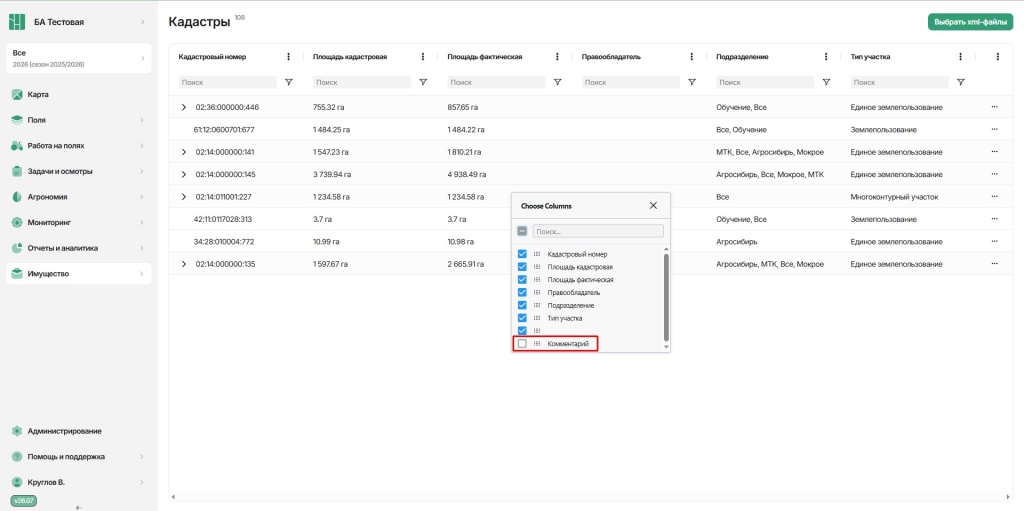Viewport: 1024px width, 511px height.
Task: Expand БА Тестовая organization chevron
Action: pos(142,22)
